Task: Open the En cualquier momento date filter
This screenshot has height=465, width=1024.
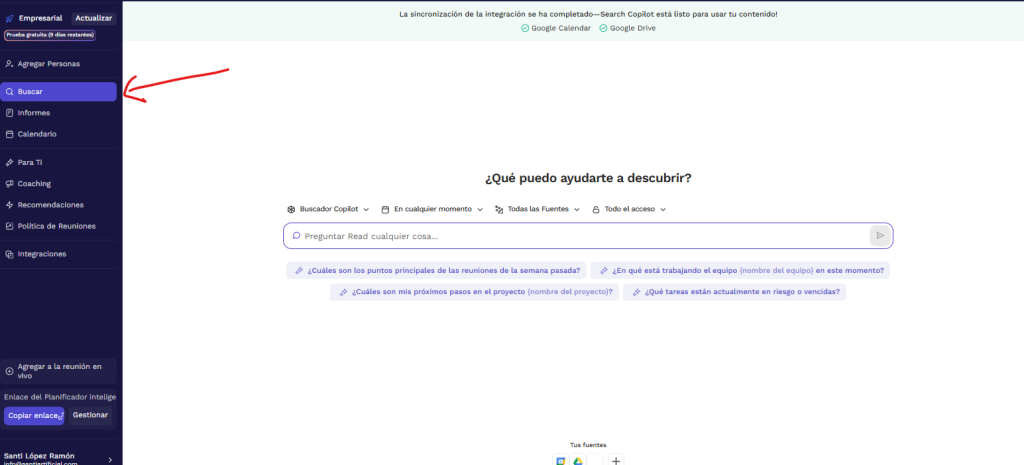Action: [x=432, y=209]
